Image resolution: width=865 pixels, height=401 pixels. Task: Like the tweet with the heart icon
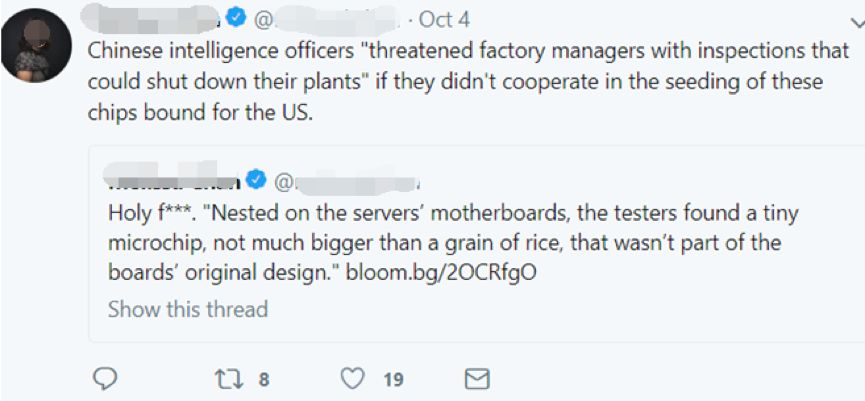point(351,378)
